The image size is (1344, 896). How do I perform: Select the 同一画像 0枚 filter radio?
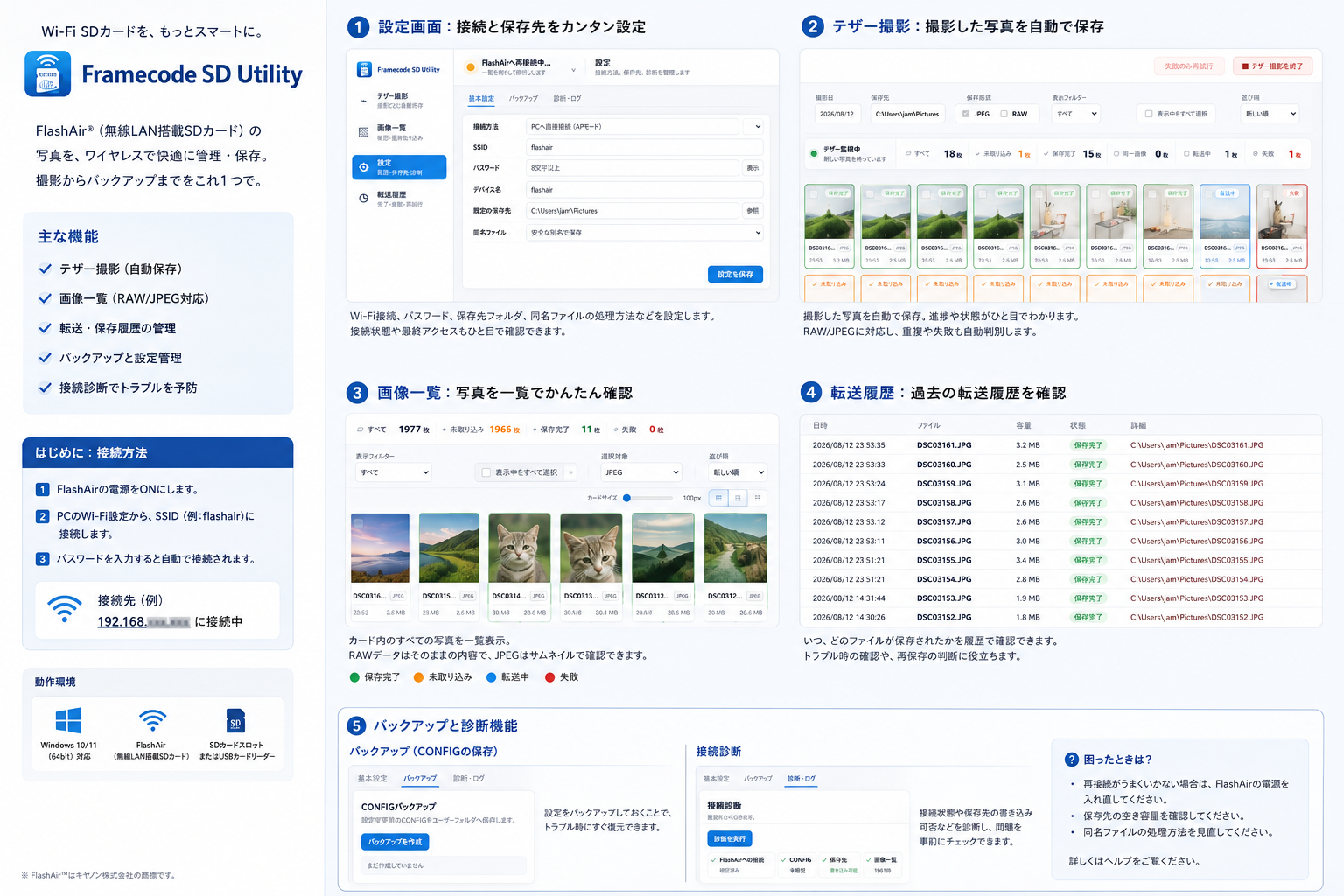(1116, 154)
